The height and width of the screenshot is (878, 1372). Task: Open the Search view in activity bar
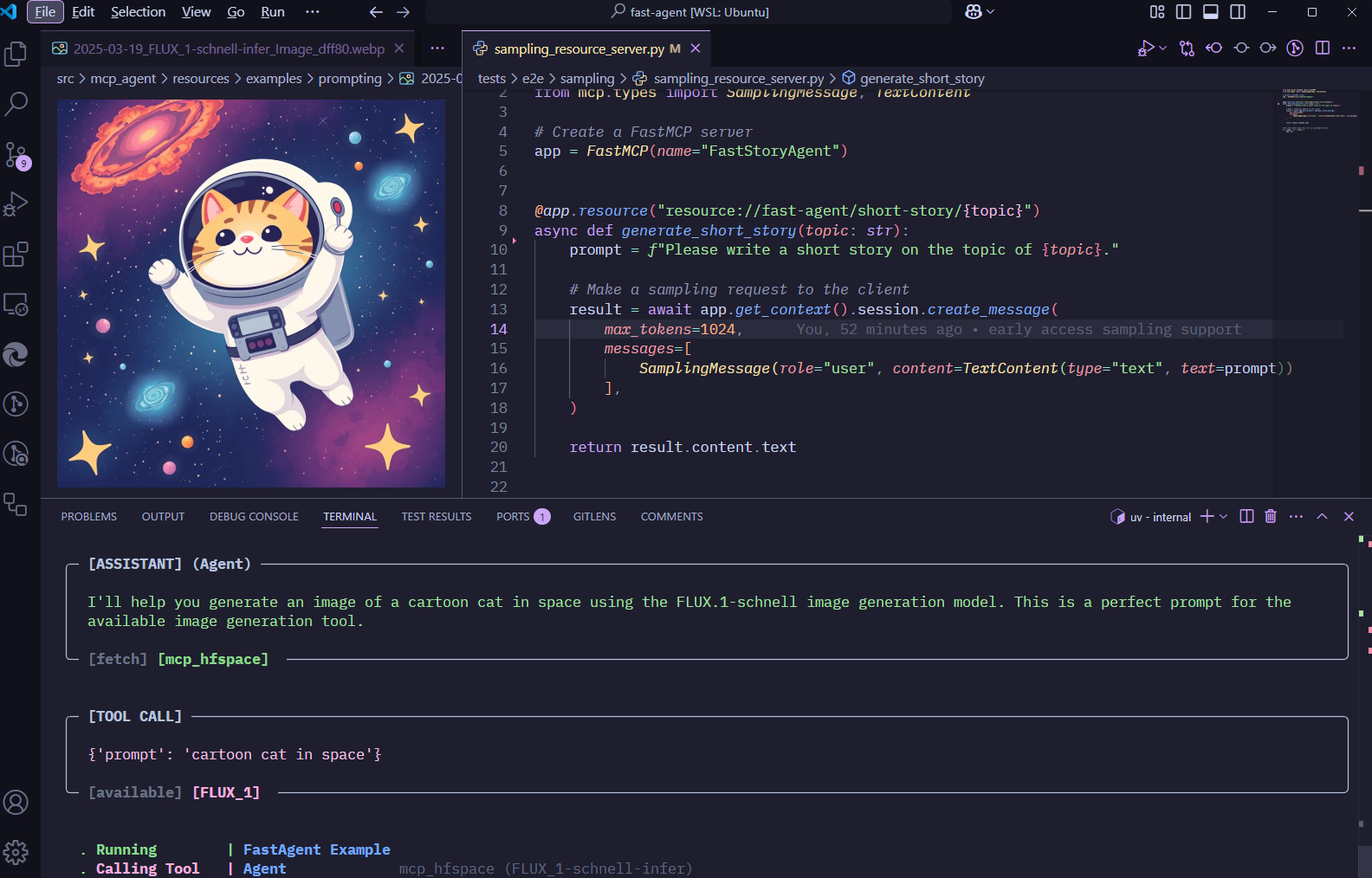pos(16,104)
